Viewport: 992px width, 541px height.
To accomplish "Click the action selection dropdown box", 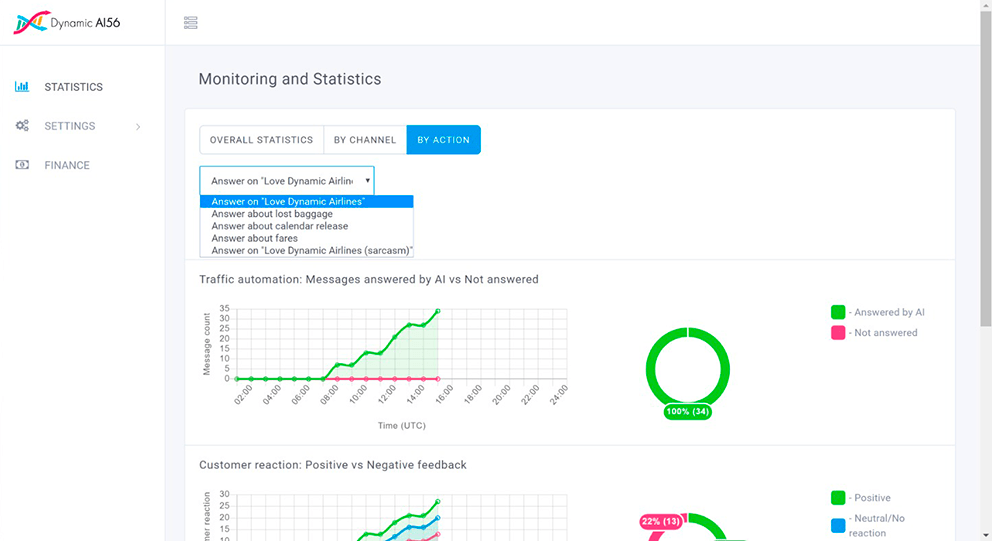I will coord(287,181).
